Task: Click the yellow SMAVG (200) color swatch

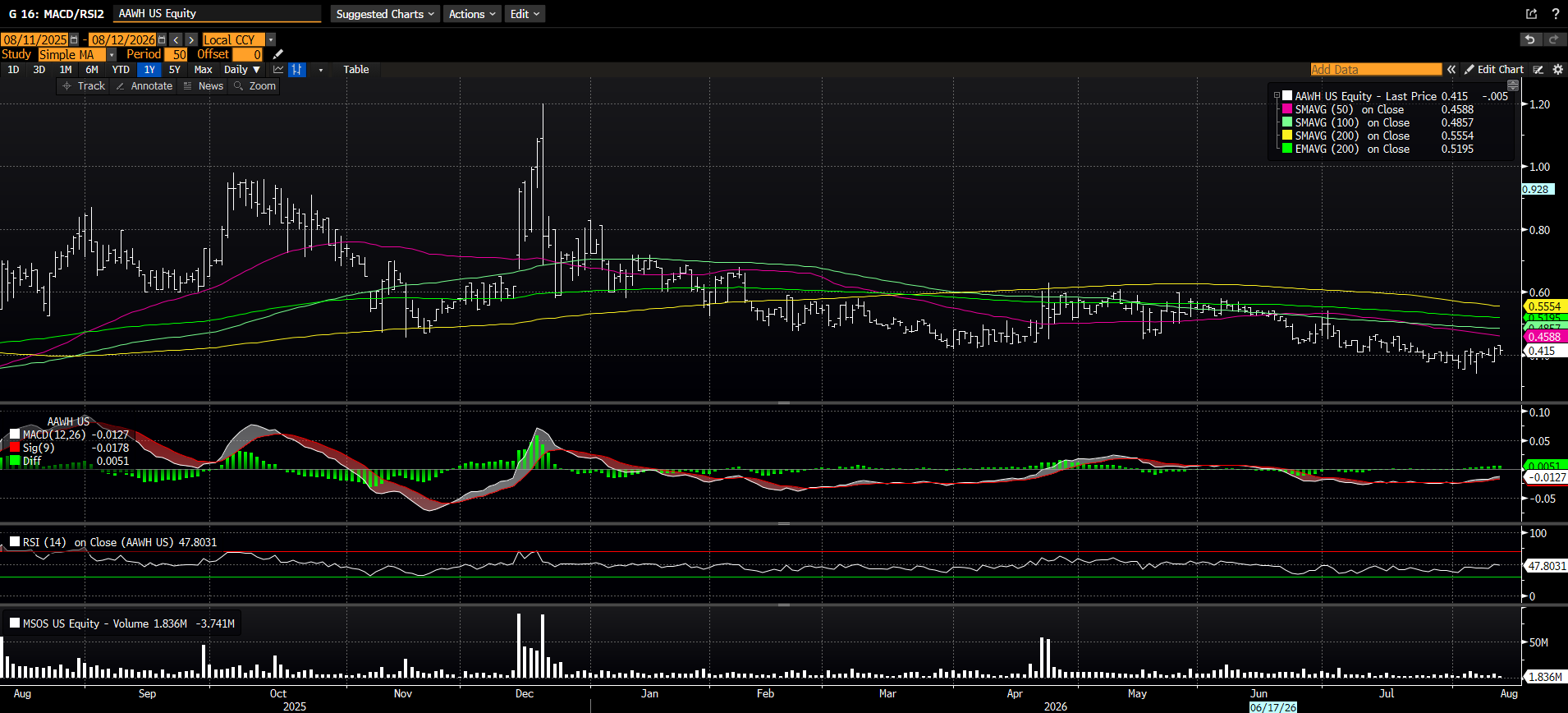Action: point(1287,136)
